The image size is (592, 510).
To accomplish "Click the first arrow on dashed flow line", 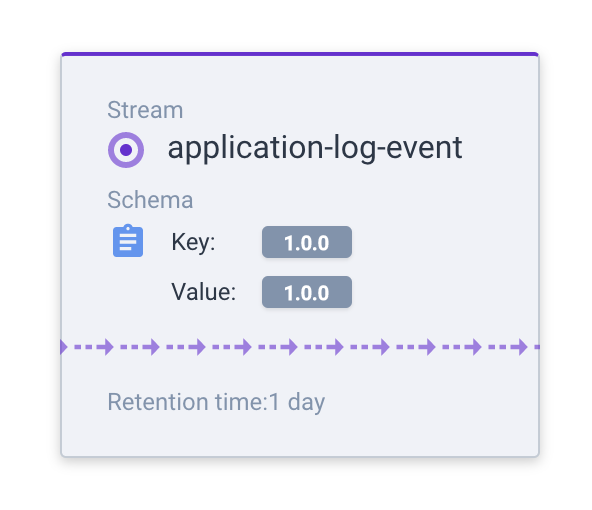I will click(105, 347).
